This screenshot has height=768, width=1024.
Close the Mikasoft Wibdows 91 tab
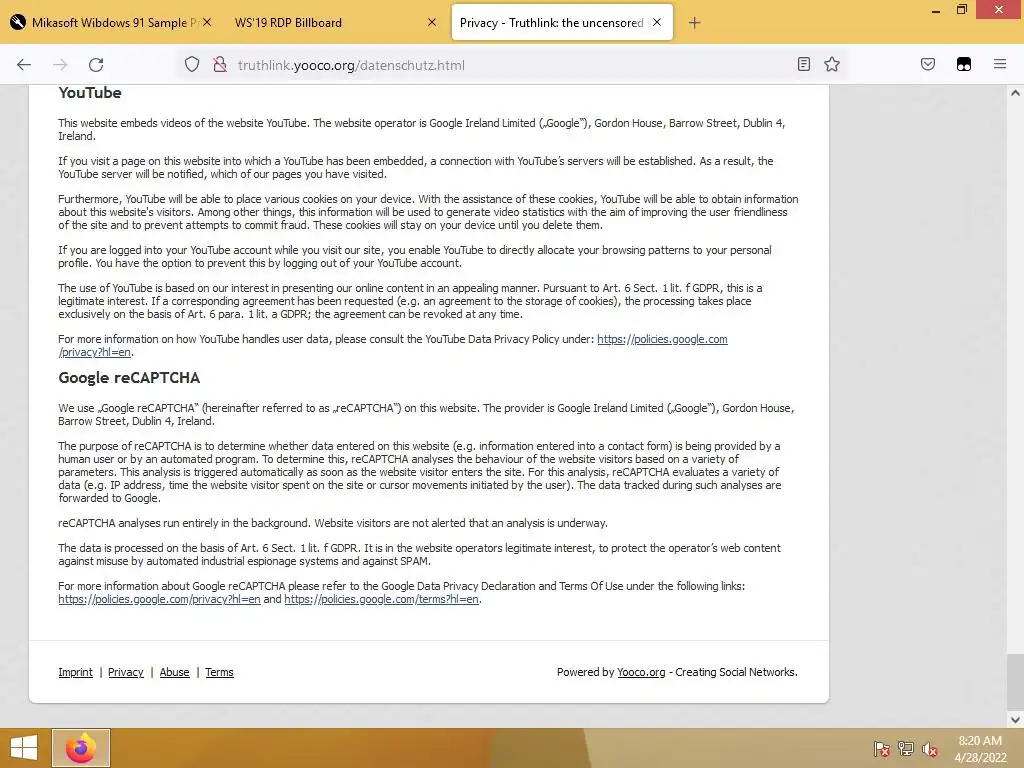point(207,22)
